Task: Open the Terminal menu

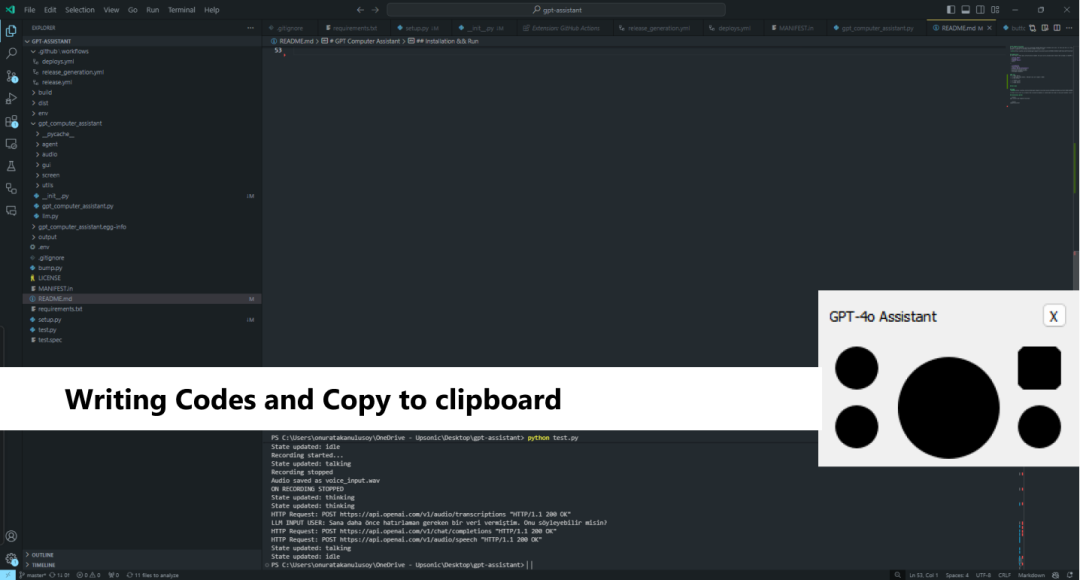Action: click(x=182, y=10)
